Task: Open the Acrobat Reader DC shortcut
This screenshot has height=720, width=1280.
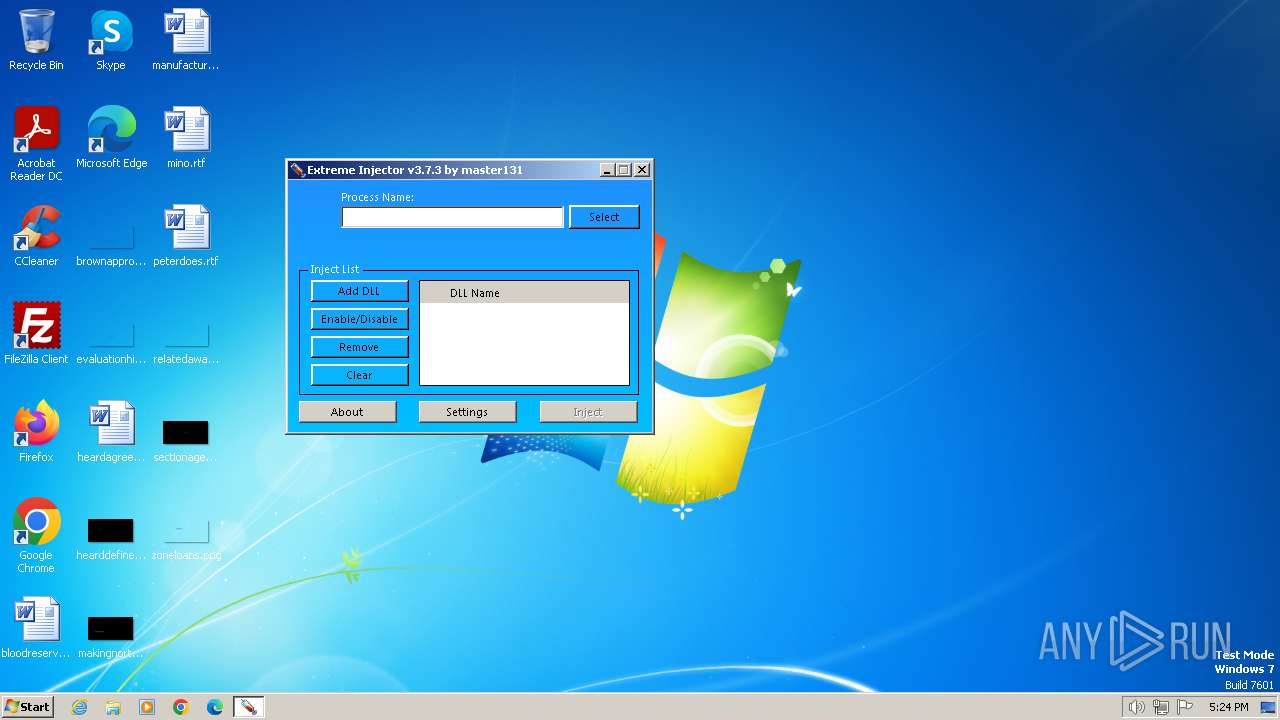Action: (36, 143)
